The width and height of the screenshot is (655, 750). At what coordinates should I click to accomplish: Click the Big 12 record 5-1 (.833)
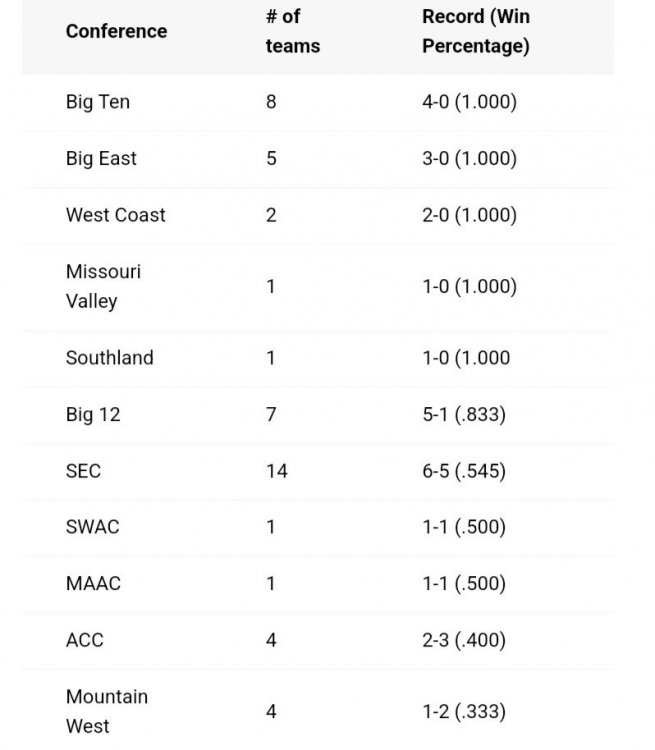tap(464, 414)
